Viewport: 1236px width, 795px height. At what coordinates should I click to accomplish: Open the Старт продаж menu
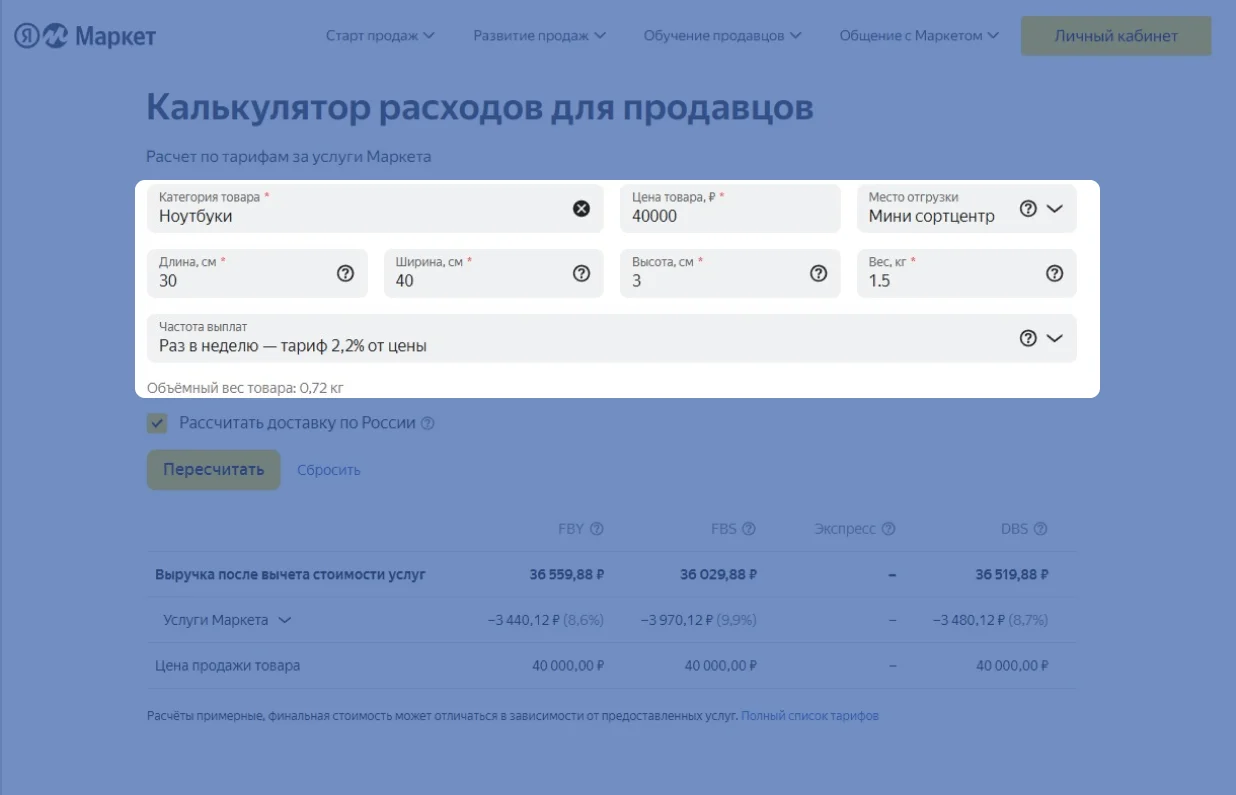tap(380, 36)
